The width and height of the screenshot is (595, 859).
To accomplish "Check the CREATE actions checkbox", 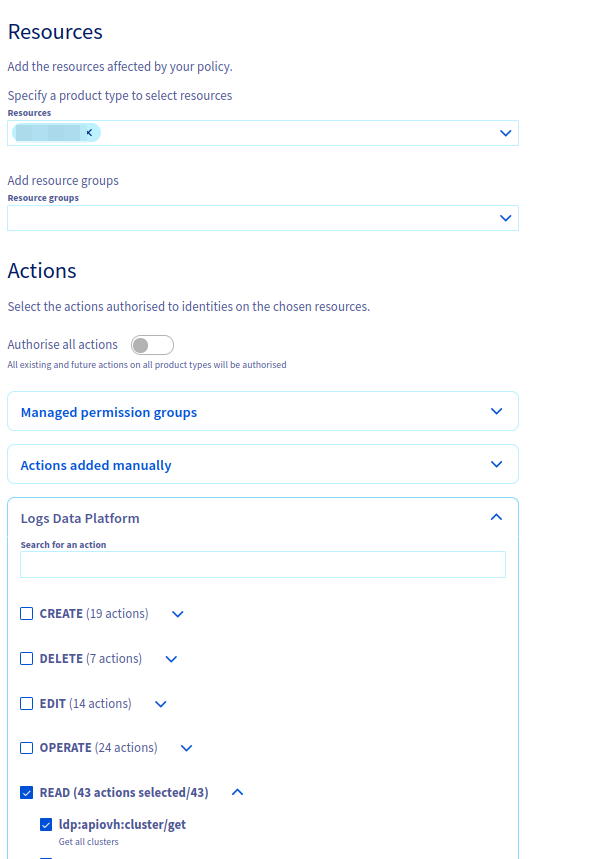I will [26, 613].
